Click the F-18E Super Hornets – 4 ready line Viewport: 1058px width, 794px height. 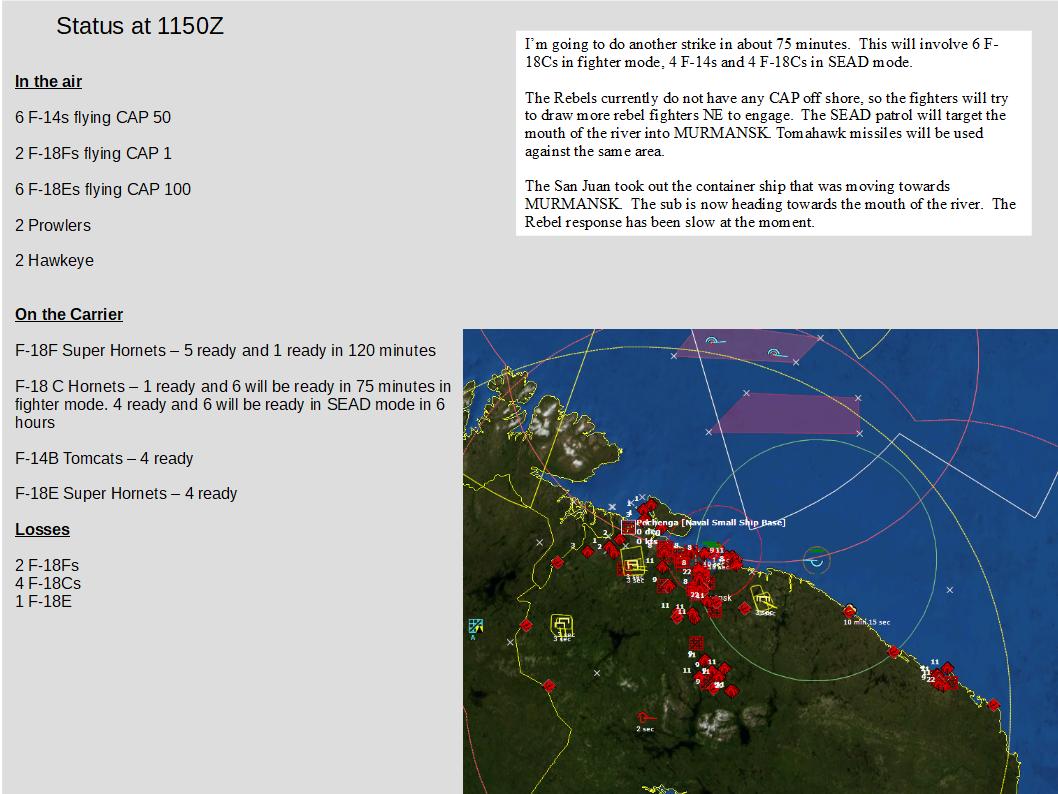point(126,493)
